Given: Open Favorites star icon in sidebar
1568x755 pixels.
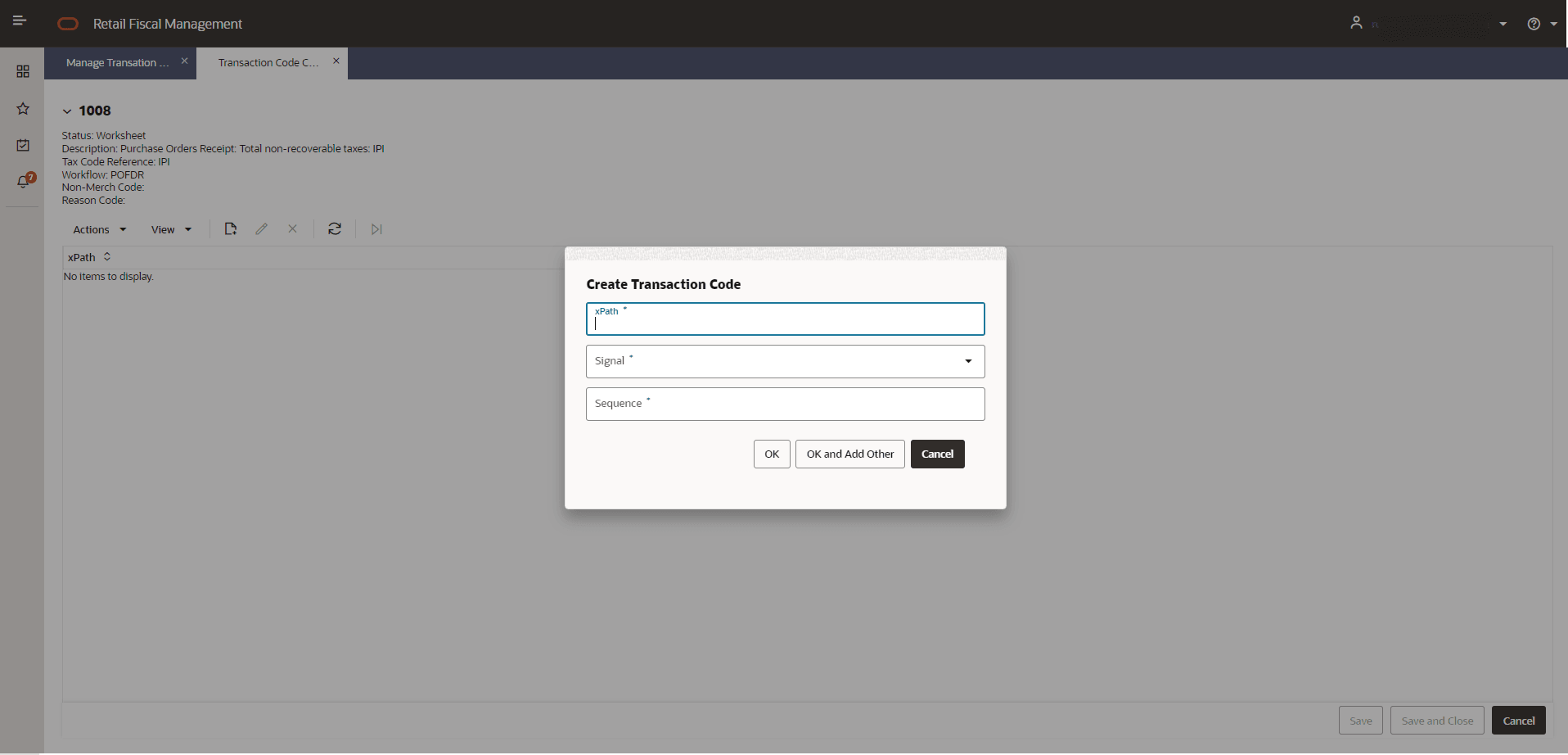Looking at the screenshot, I should point(23,109).
